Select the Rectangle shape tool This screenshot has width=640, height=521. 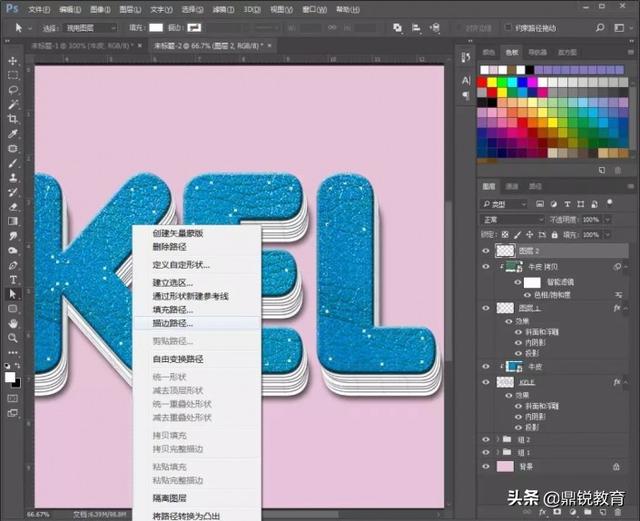[x=13, y=309]
